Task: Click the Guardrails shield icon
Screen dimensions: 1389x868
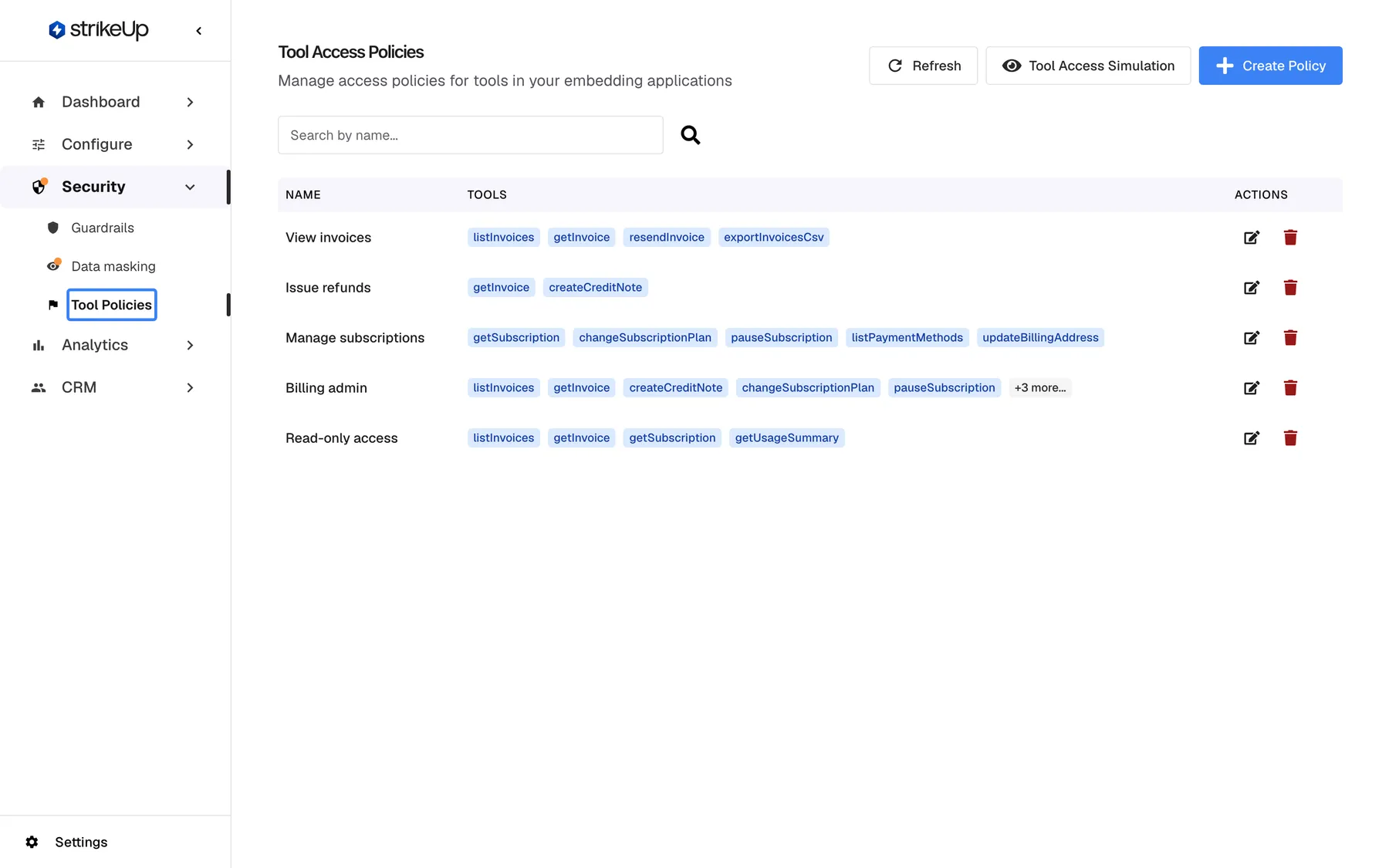Action: [53, 228]
